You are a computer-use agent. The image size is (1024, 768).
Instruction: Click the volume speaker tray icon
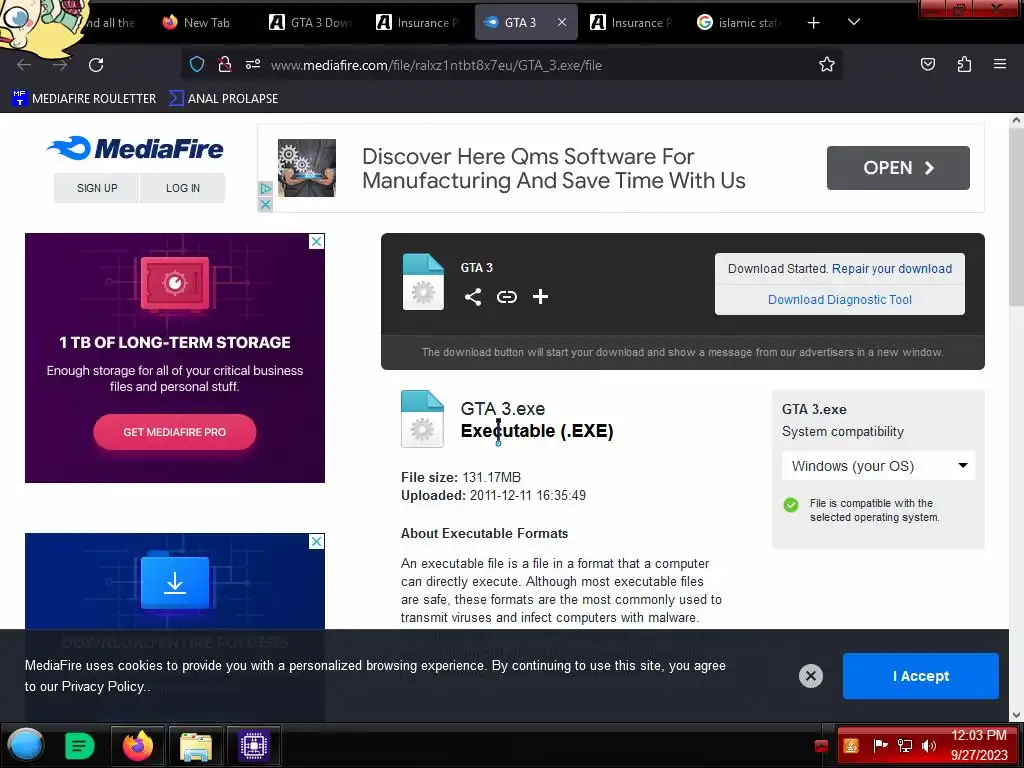(x=928, y=746)
